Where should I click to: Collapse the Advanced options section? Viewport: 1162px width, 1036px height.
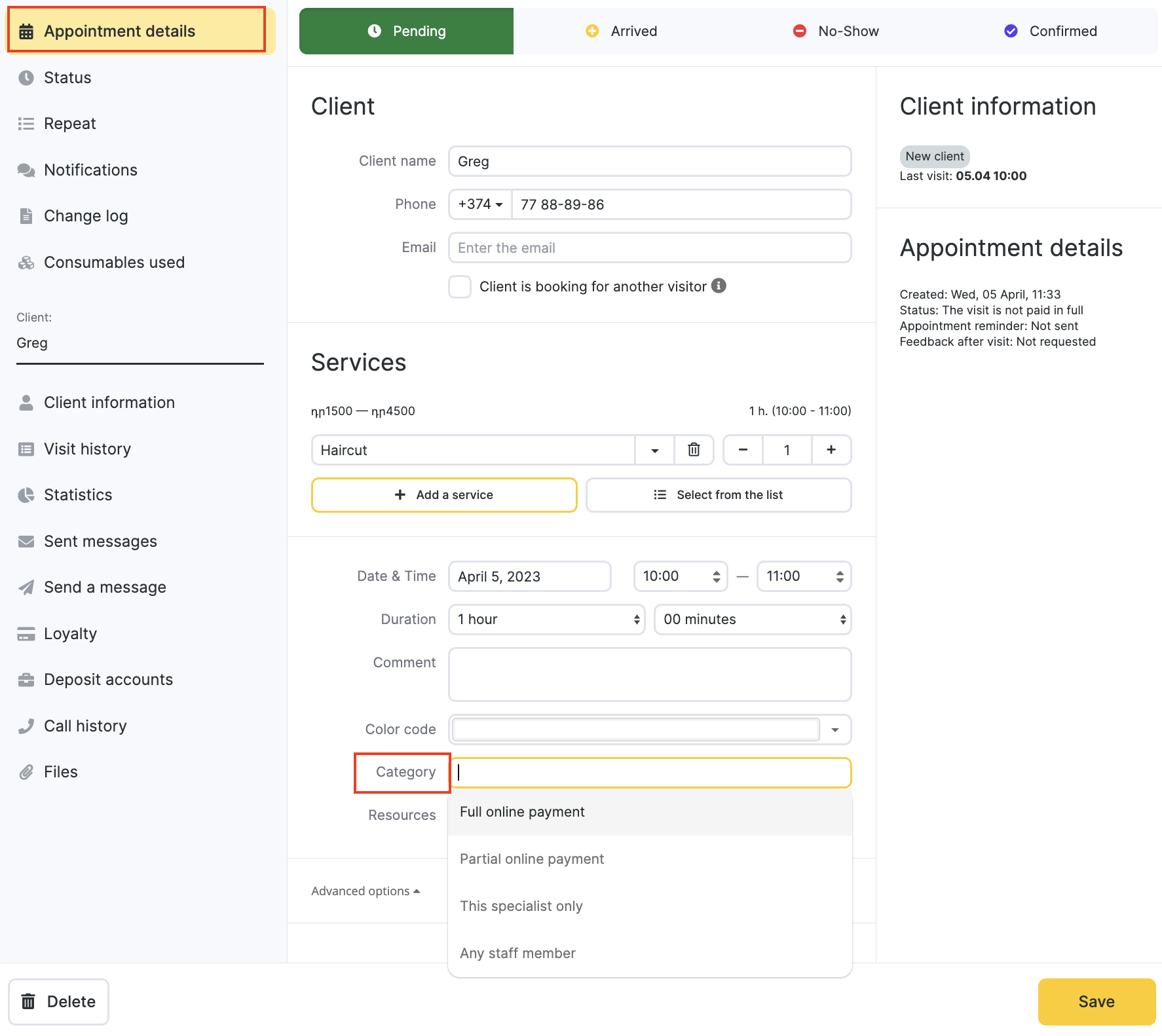(x=365, y=891)
